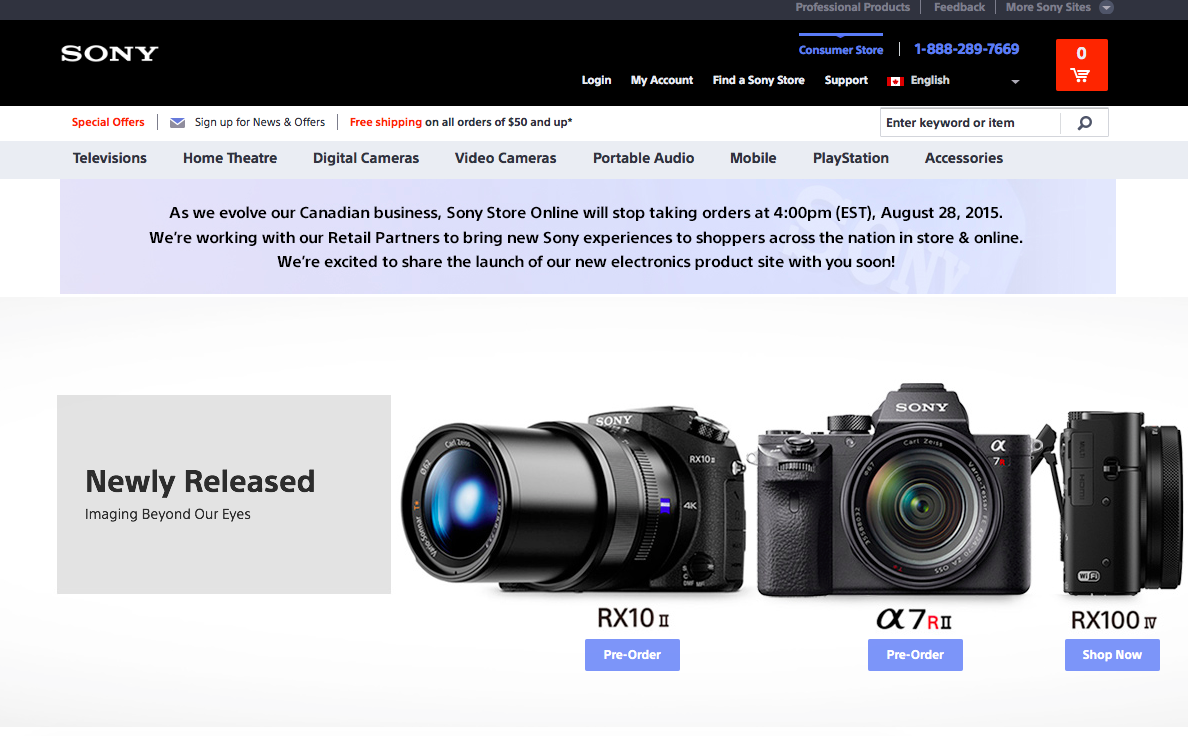This screenshot has height=736, width=1188.
Task: Click the 1-888-289-7669 phone number
Action: [x=966, y=49]
